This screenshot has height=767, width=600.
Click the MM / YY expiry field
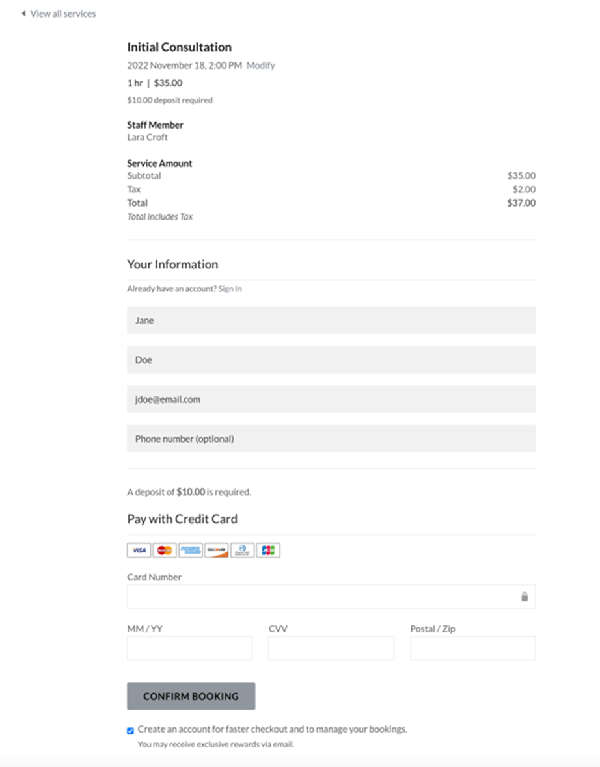[190, 648]
